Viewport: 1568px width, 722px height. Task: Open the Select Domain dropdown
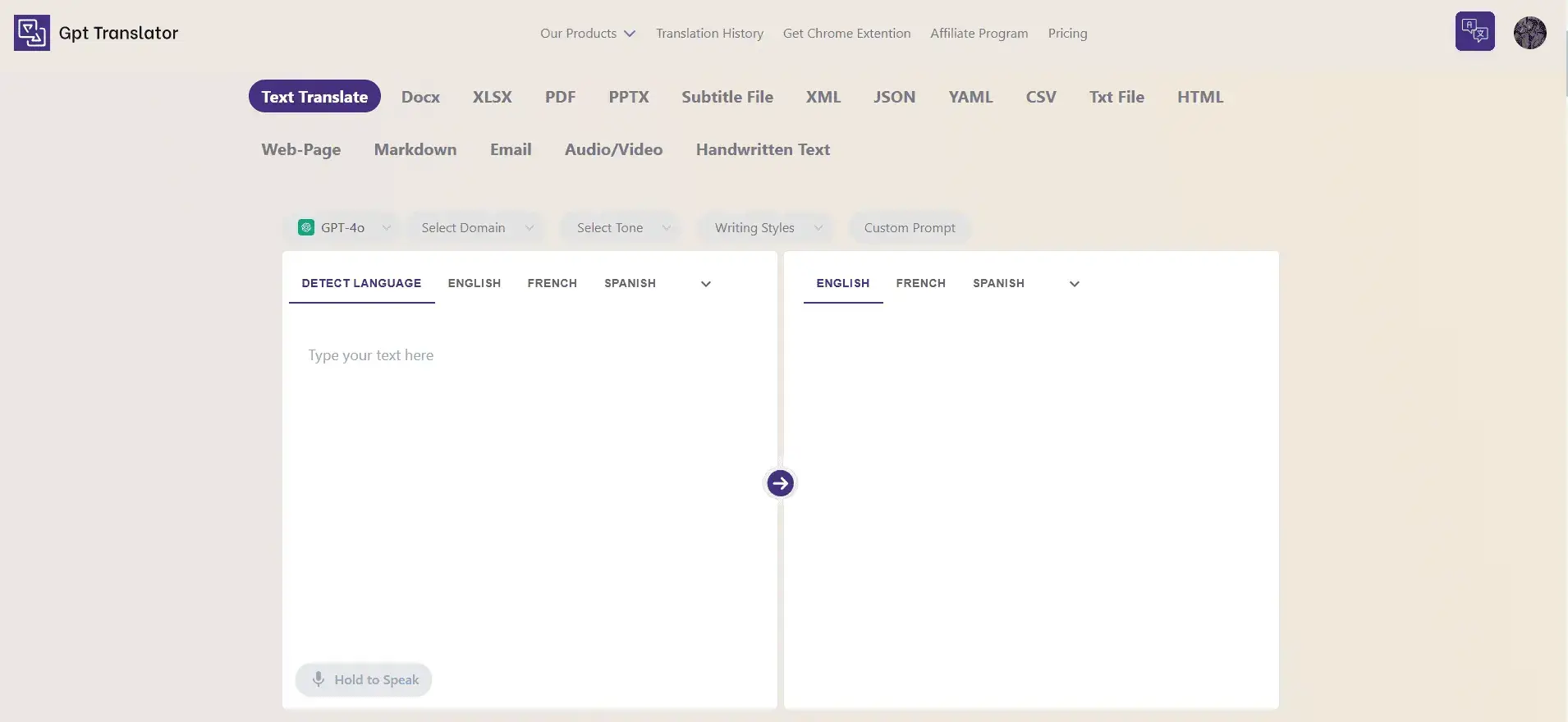click(476, 228)
